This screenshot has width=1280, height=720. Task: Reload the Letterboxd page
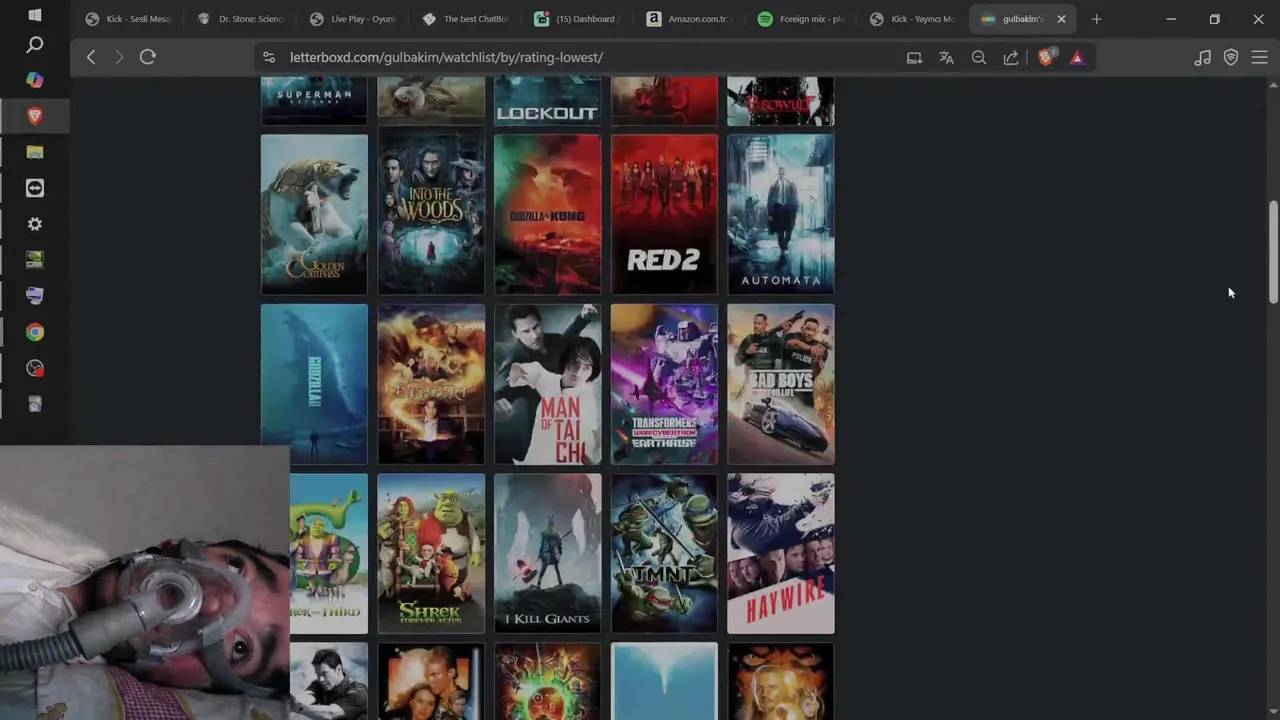pos(148,57)
